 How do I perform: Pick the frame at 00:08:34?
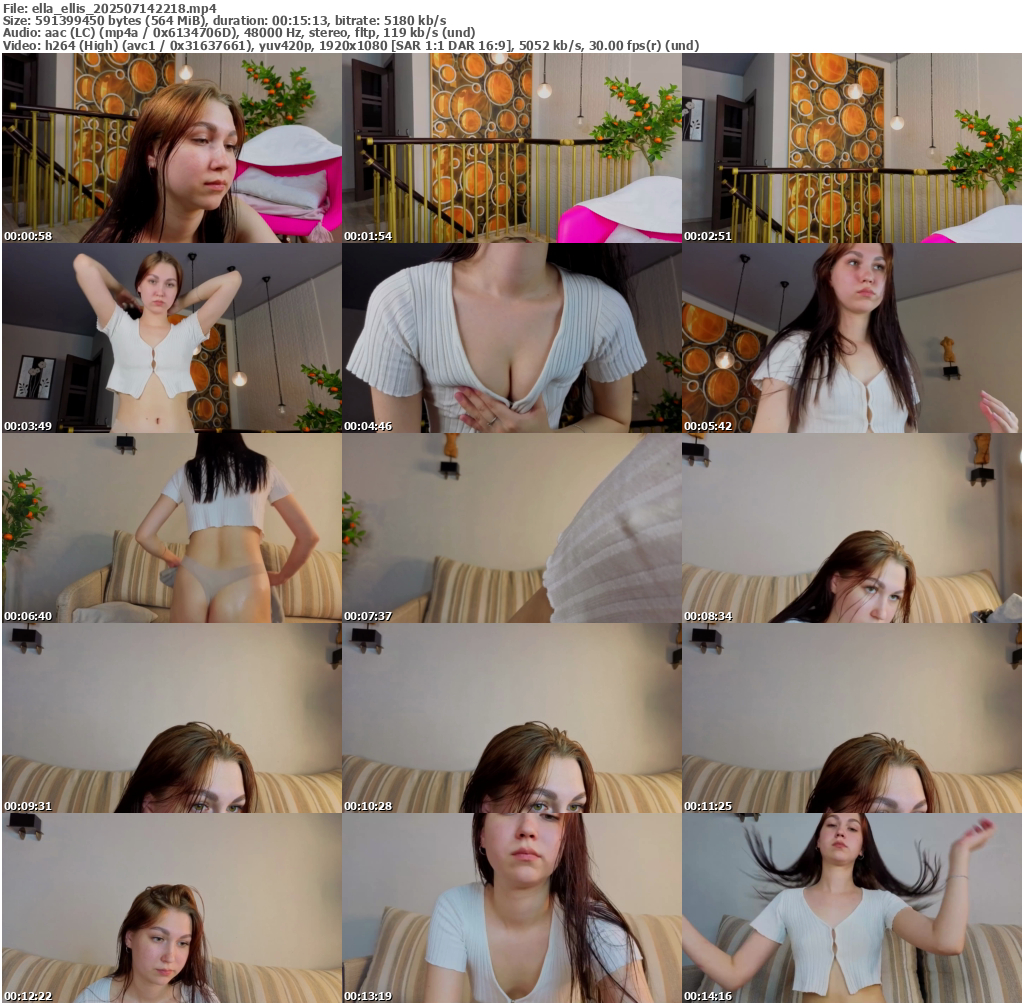[x=852, y=528]
